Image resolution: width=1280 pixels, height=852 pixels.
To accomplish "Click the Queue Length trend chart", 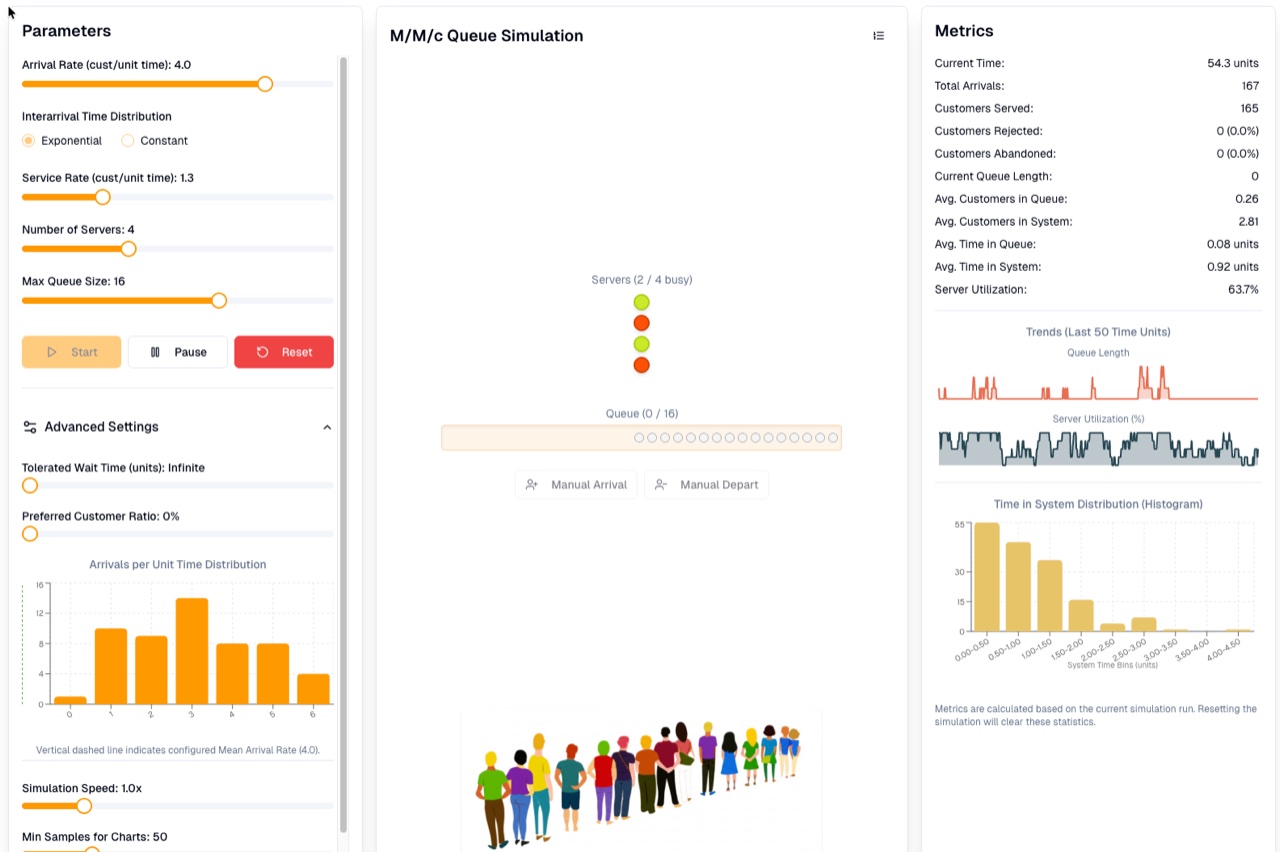I will click(1097, 381).
